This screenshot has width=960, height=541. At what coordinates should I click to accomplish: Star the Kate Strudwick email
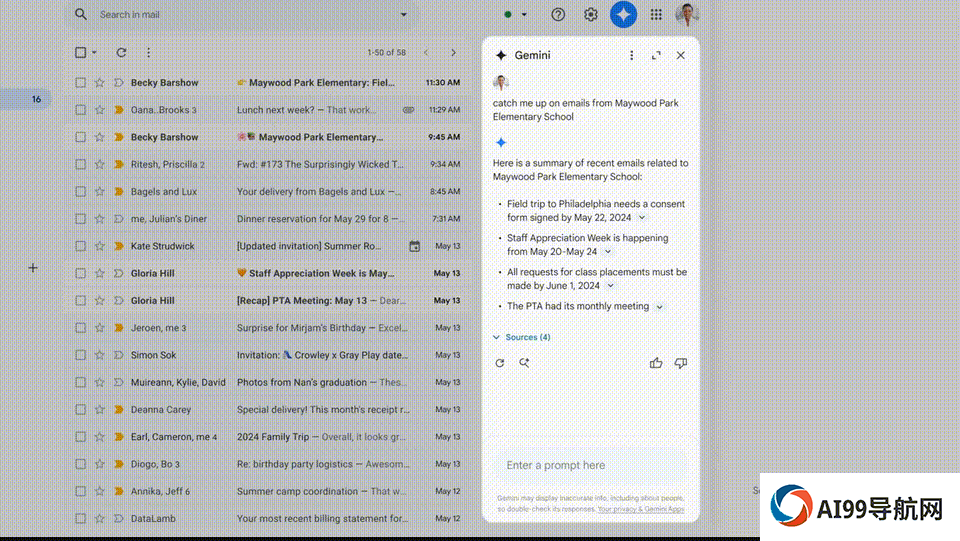tap(99, 246)
